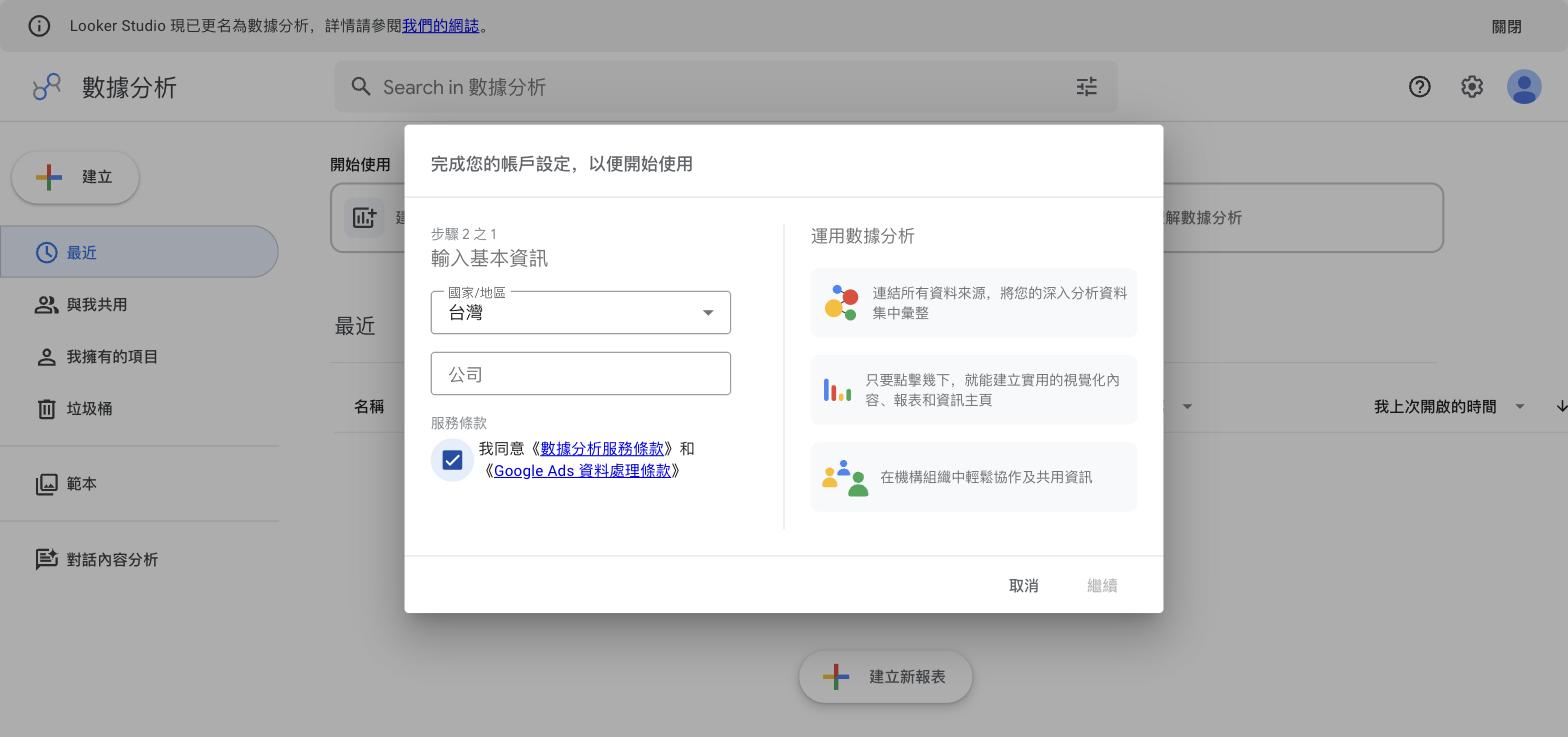The width and height of the screenshot is (1568, 737).
Task: Click the sort direction arrow icon
Action: pyautogui.click(x=1561, y=406)
